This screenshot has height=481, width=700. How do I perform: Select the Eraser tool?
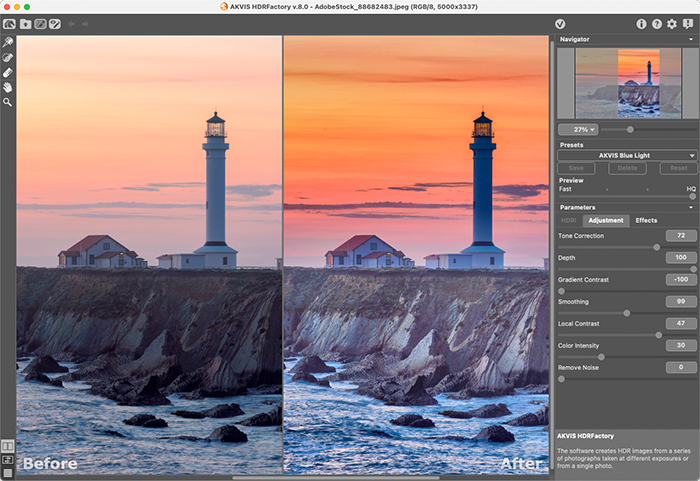[8, 72]
